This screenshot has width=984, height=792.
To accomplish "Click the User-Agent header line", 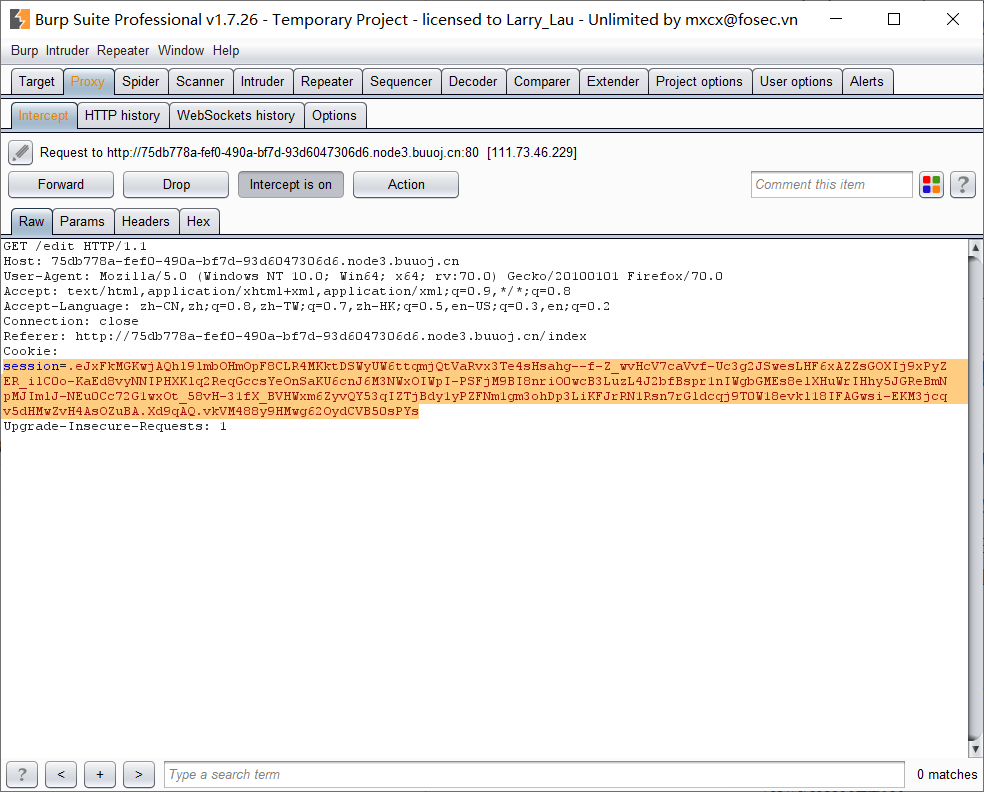I will 363,276.
